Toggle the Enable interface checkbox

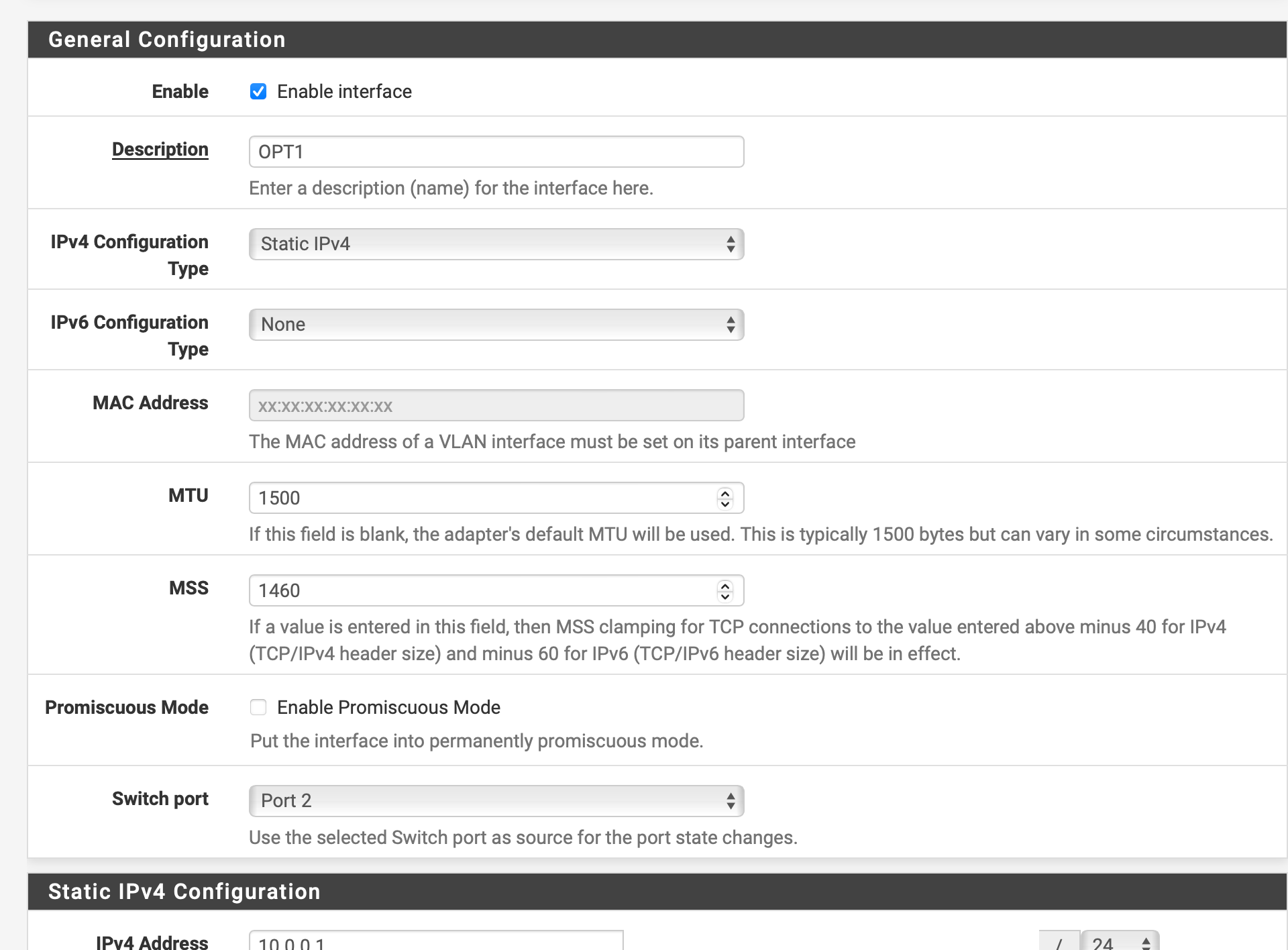pos(257,91)
